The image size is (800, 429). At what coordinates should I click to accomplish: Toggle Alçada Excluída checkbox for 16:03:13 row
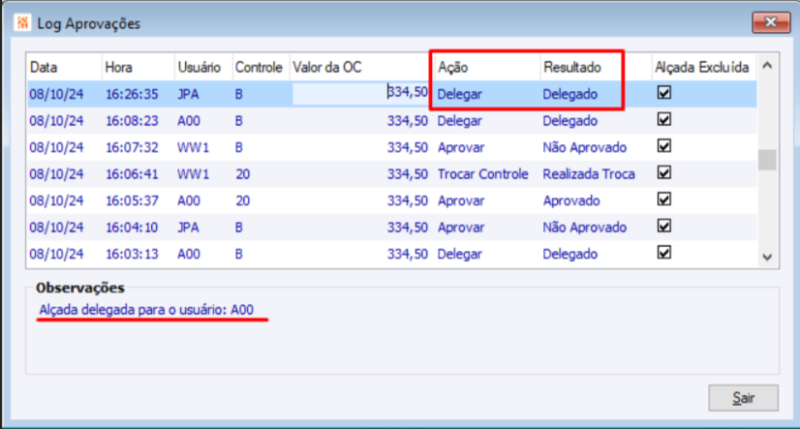pos(664,253)
